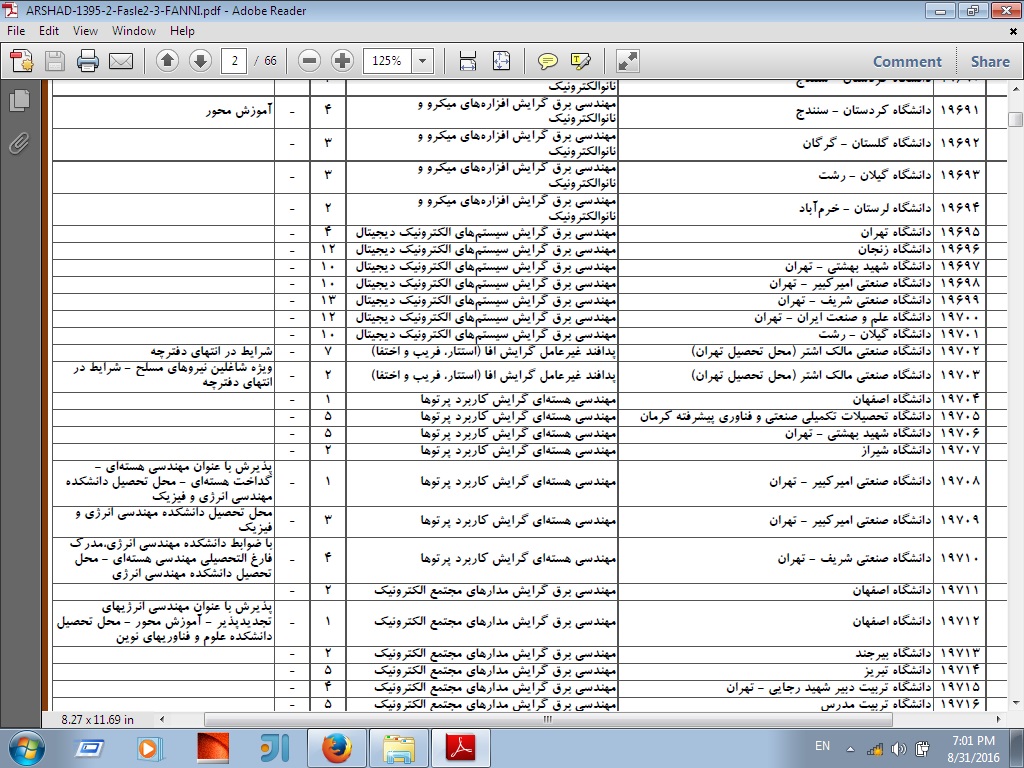Click capacity value ۱۳ in row 19699

tap(328, 300)
